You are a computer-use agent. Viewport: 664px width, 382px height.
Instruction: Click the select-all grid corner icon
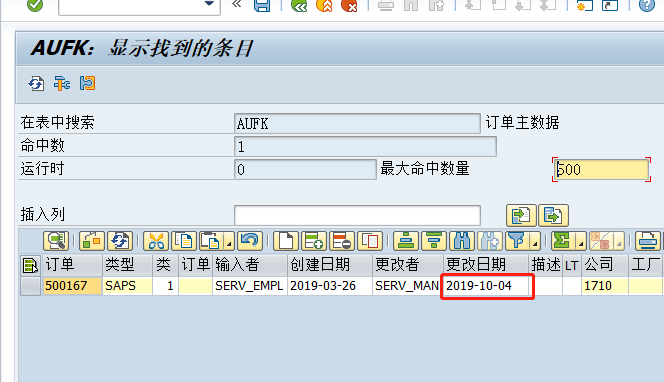tap(30, 265)
